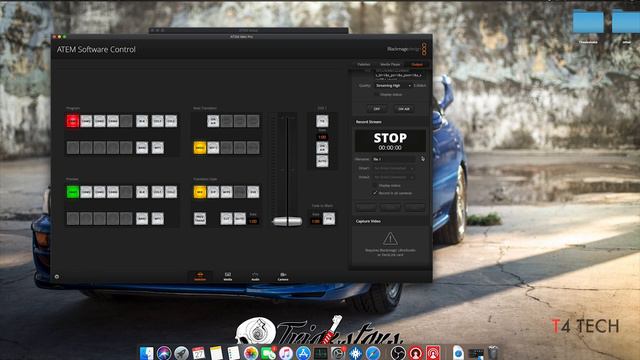Select CAM4 on the Program row
Image resolution: width=640 pixels, height=360 pixels.
113,121
